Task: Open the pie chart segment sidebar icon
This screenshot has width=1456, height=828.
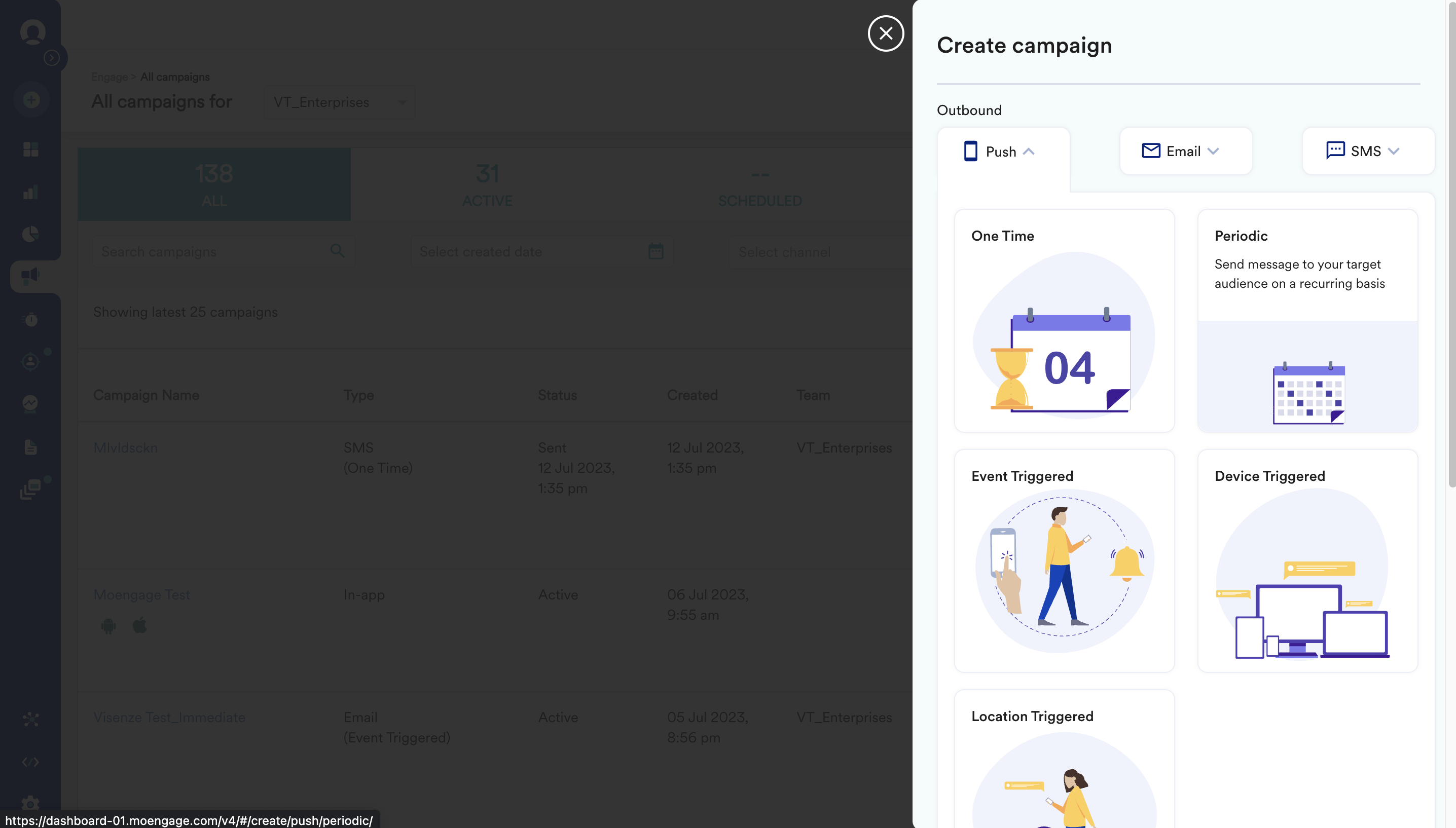Action: [31, 234]
